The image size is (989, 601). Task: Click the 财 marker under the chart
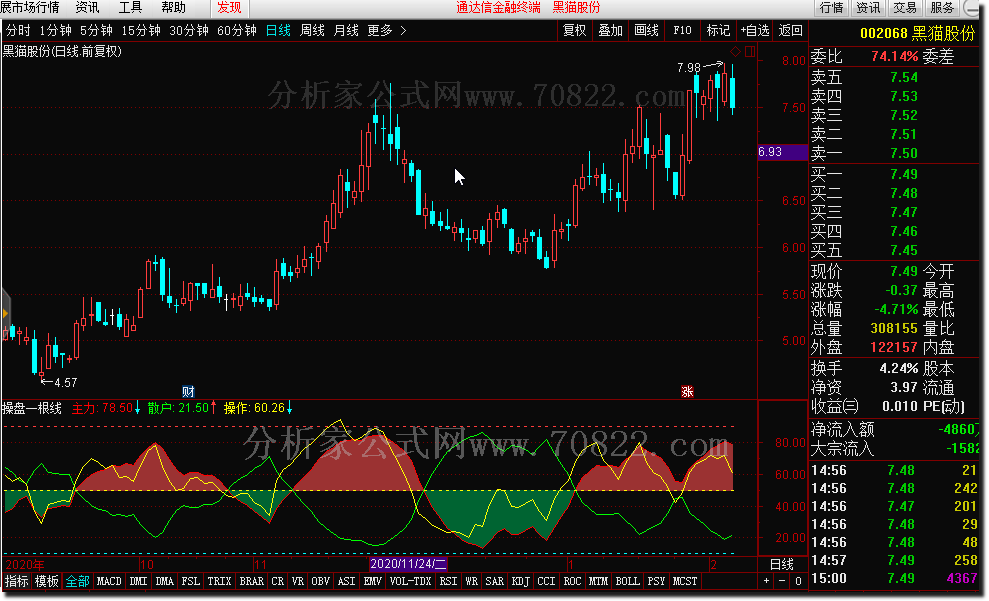point(188,392)
